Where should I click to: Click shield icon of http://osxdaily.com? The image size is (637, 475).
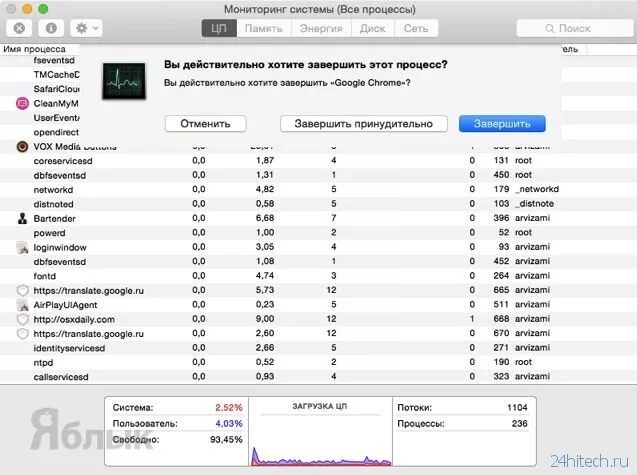click(x=23, y=319)
